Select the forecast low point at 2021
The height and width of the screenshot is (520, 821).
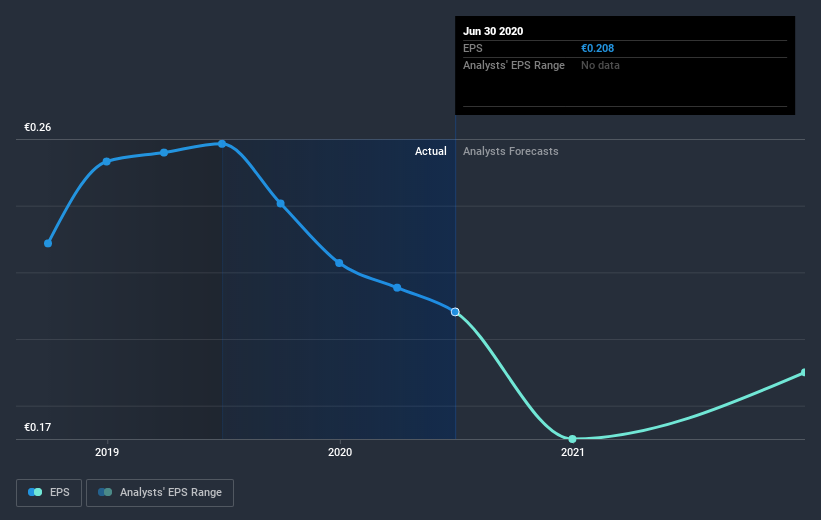point(572,439)
